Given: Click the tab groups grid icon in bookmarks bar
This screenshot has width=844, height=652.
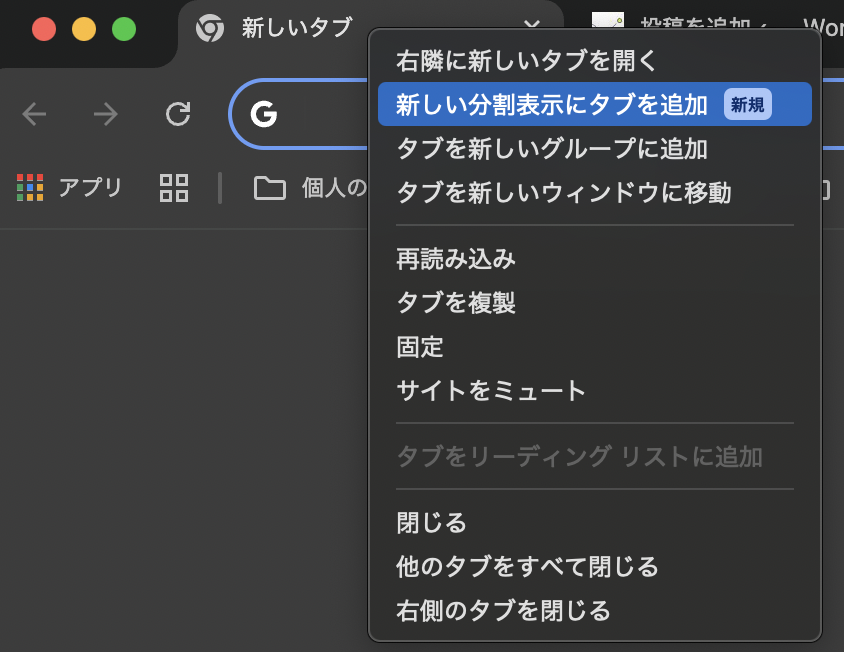Looking at the screenshot, I should 174,187.
